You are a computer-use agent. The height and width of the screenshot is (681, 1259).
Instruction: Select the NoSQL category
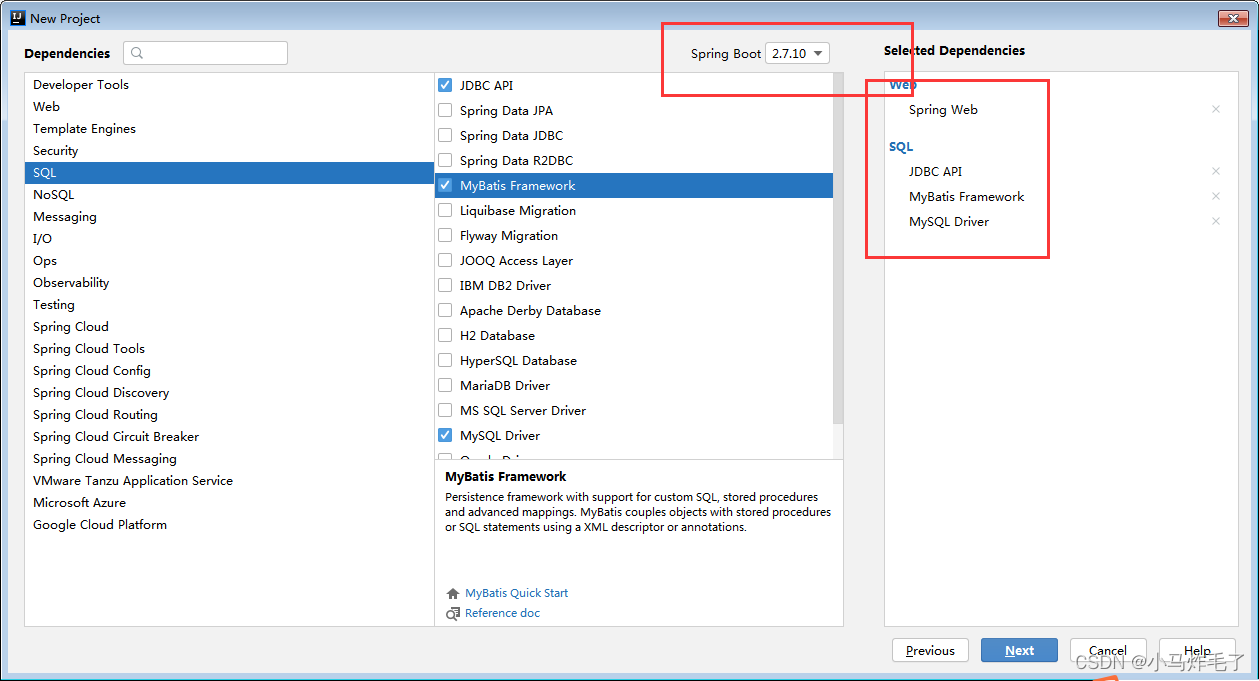[x=229, y=195]
